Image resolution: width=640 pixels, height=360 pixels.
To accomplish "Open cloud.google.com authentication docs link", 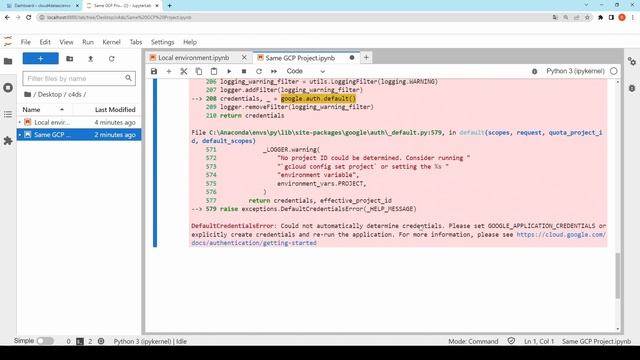I will pyautogui.click(x=561, y=235).
